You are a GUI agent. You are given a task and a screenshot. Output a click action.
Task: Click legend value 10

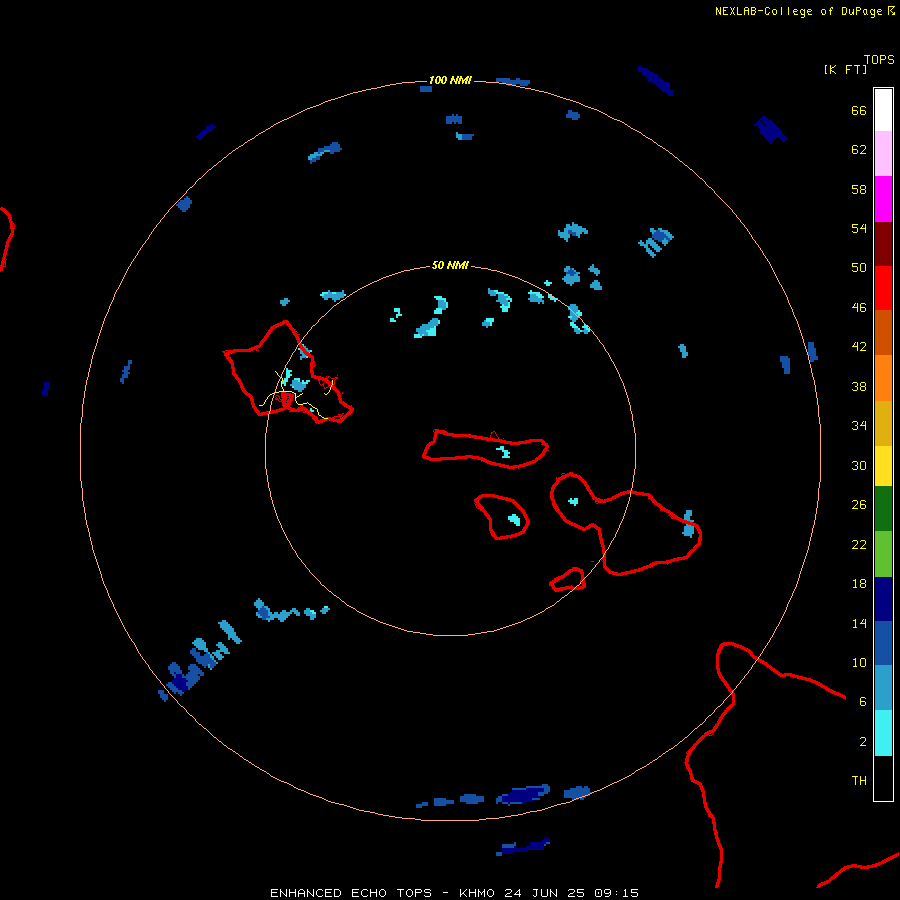[859, 662]
